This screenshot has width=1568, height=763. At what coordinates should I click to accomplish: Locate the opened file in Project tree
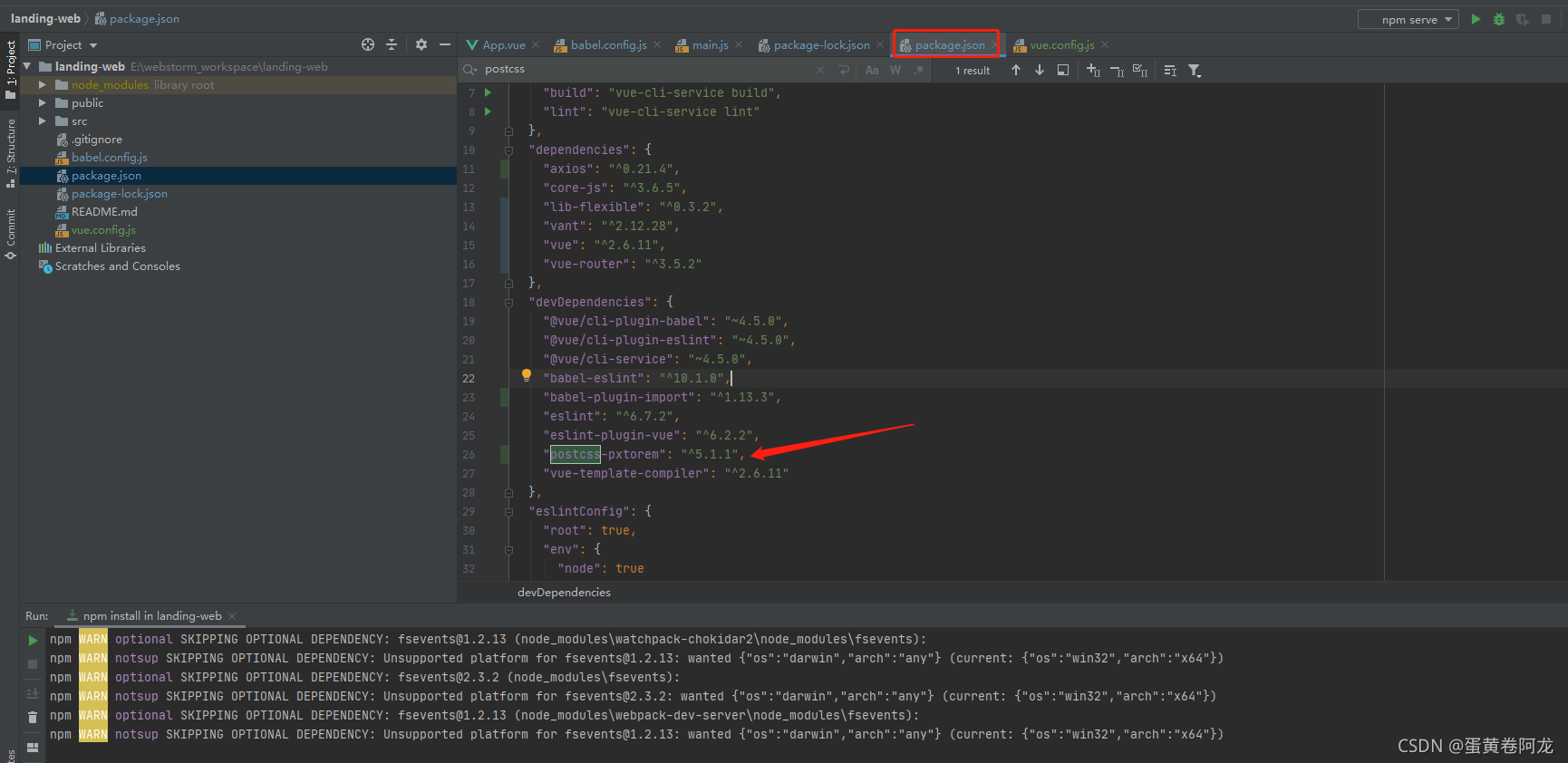click(x=368, y=44)
